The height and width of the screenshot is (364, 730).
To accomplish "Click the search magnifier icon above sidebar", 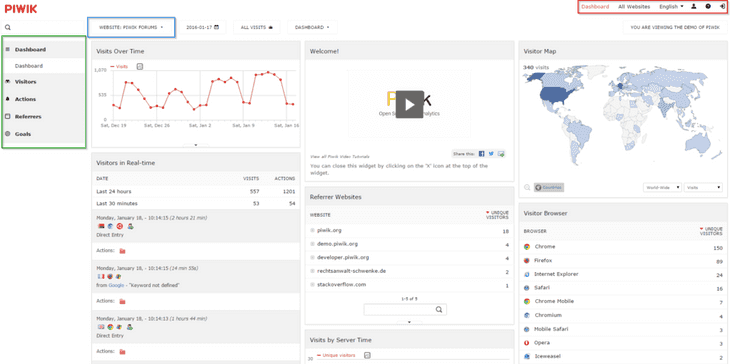I will click(x=8, y=27).
